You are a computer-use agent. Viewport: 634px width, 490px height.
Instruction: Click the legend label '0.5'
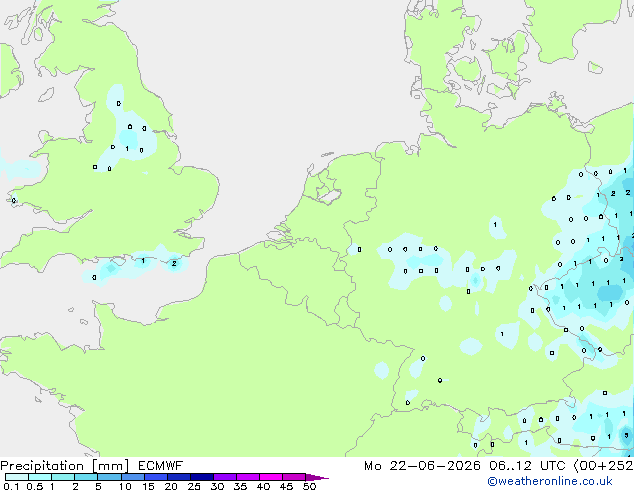click(x=34, y=486)
